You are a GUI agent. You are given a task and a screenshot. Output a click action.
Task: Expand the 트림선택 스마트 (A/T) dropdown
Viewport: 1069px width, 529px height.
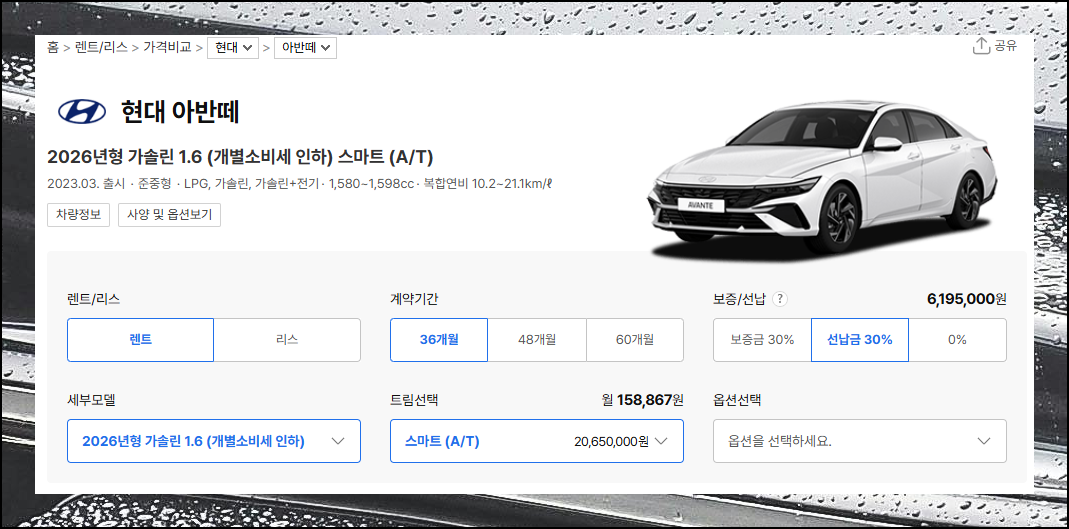[537, 441]
